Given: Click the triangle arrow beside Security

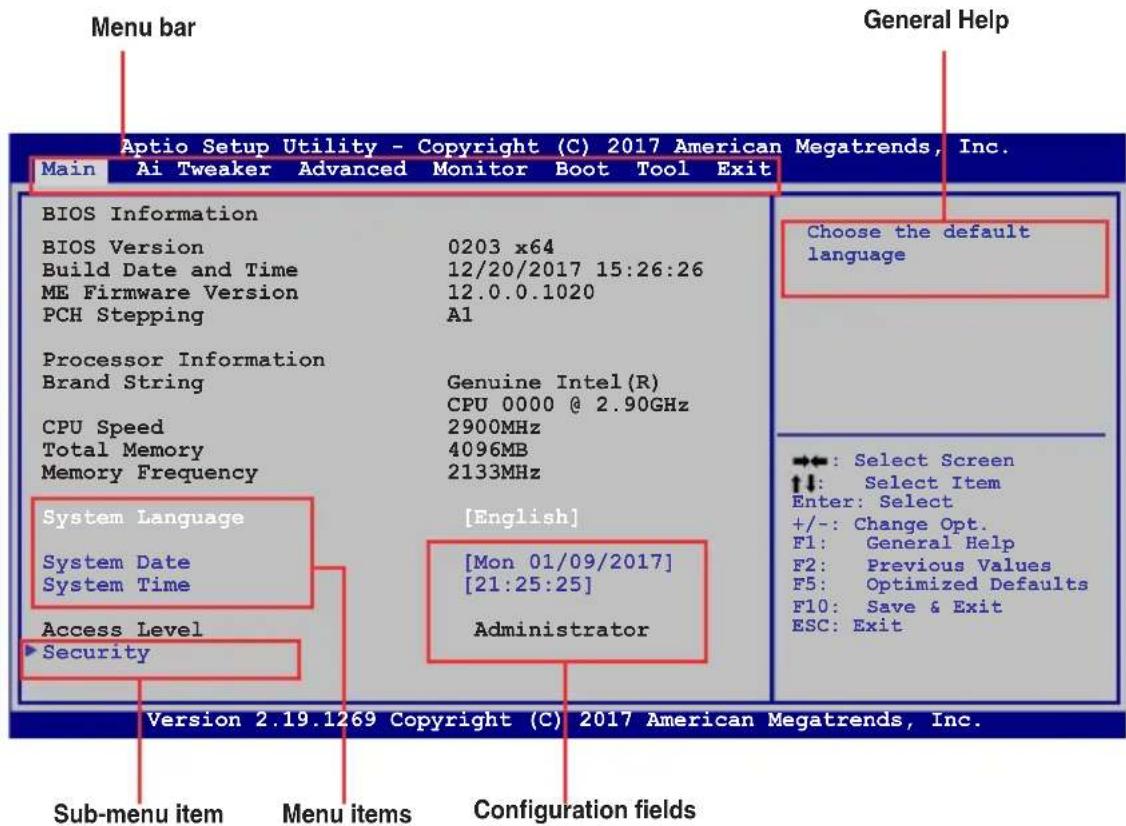Looking at the screenshot, I should (30, 651).
